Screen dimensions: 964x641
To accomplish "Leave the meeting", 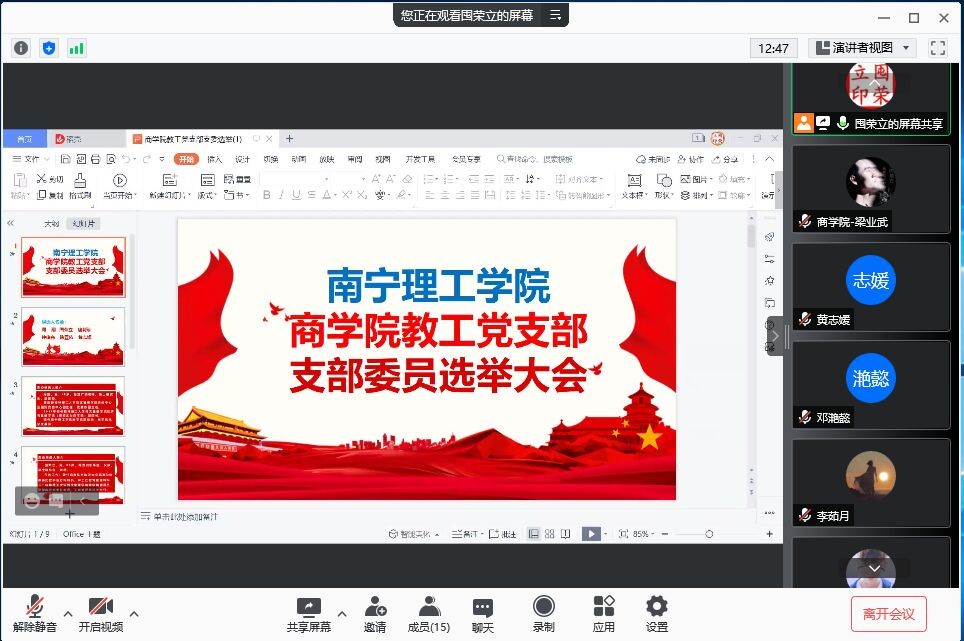I will coord(888,614).
